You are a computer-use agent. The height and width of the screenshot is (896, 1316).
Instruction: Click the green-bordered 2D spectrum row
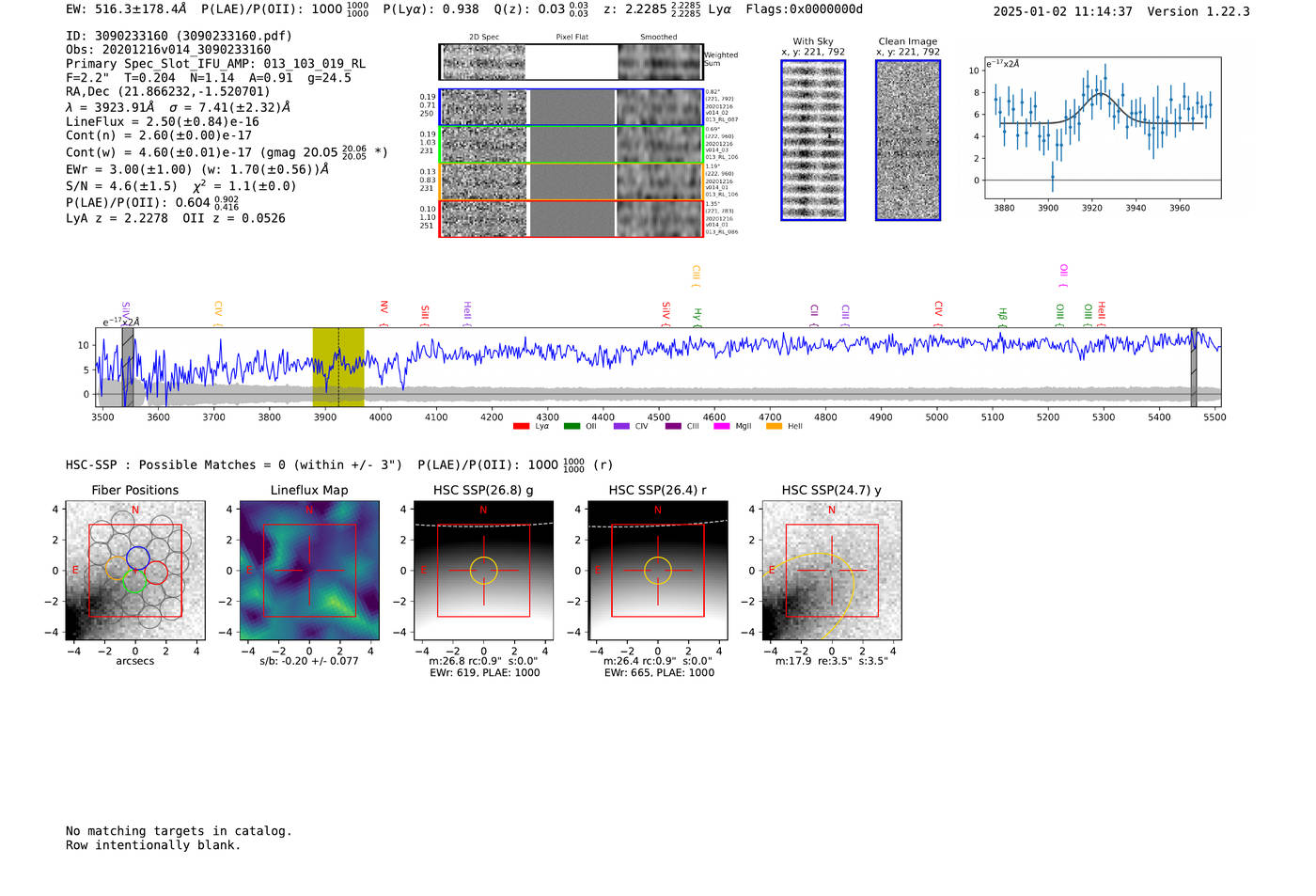[x=572, y=145]
